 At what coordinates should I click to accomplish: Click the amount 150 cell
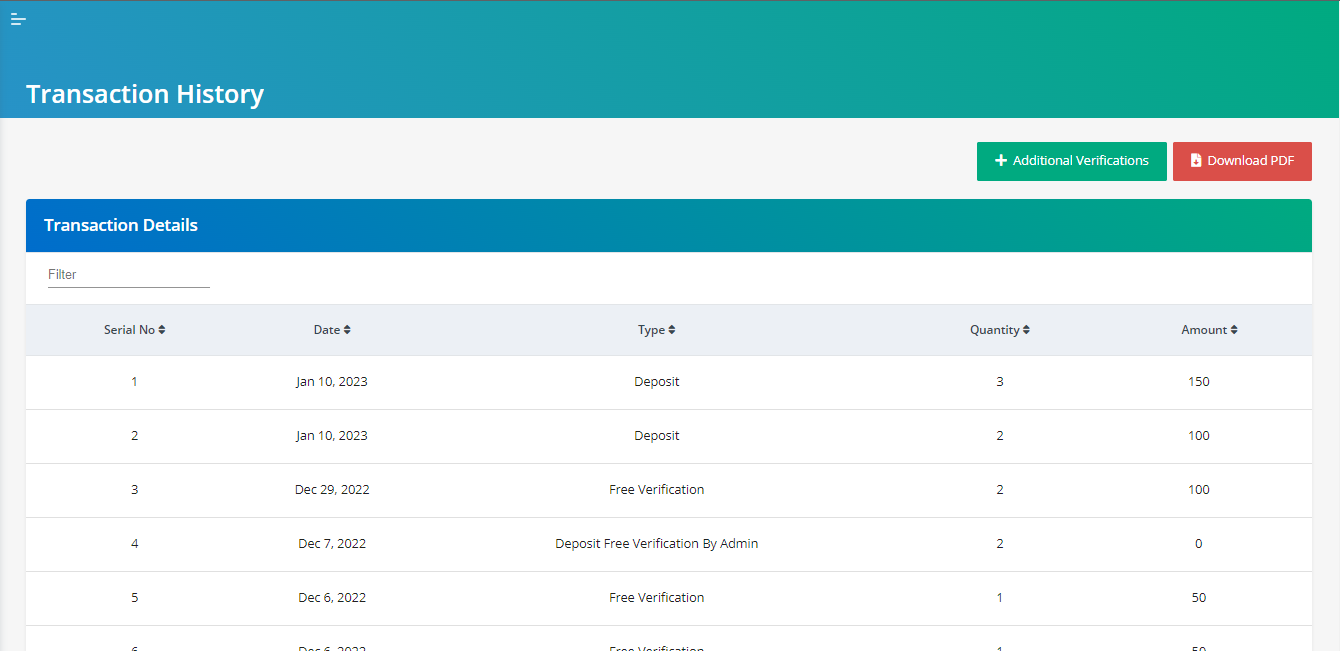point(1198,382)
